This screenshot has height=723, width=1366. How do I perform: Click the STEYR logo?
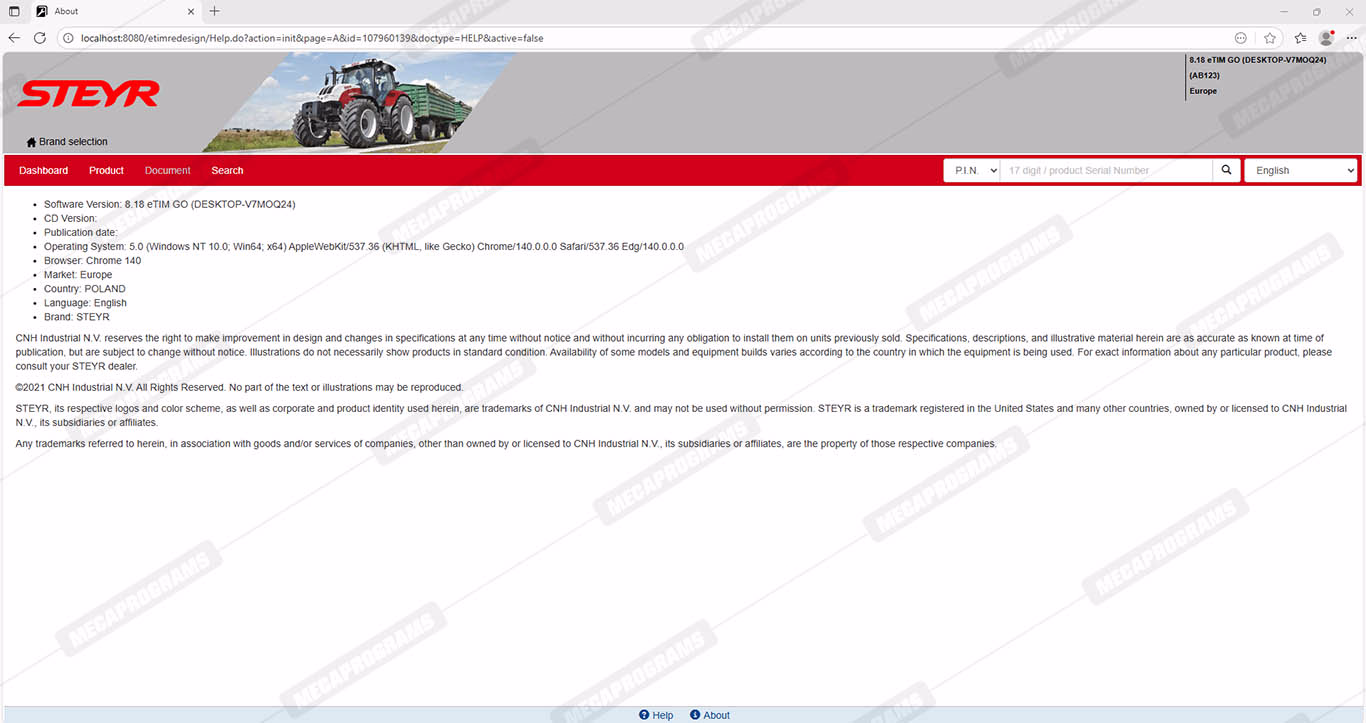pyautogui.click(x=88, y=95)
